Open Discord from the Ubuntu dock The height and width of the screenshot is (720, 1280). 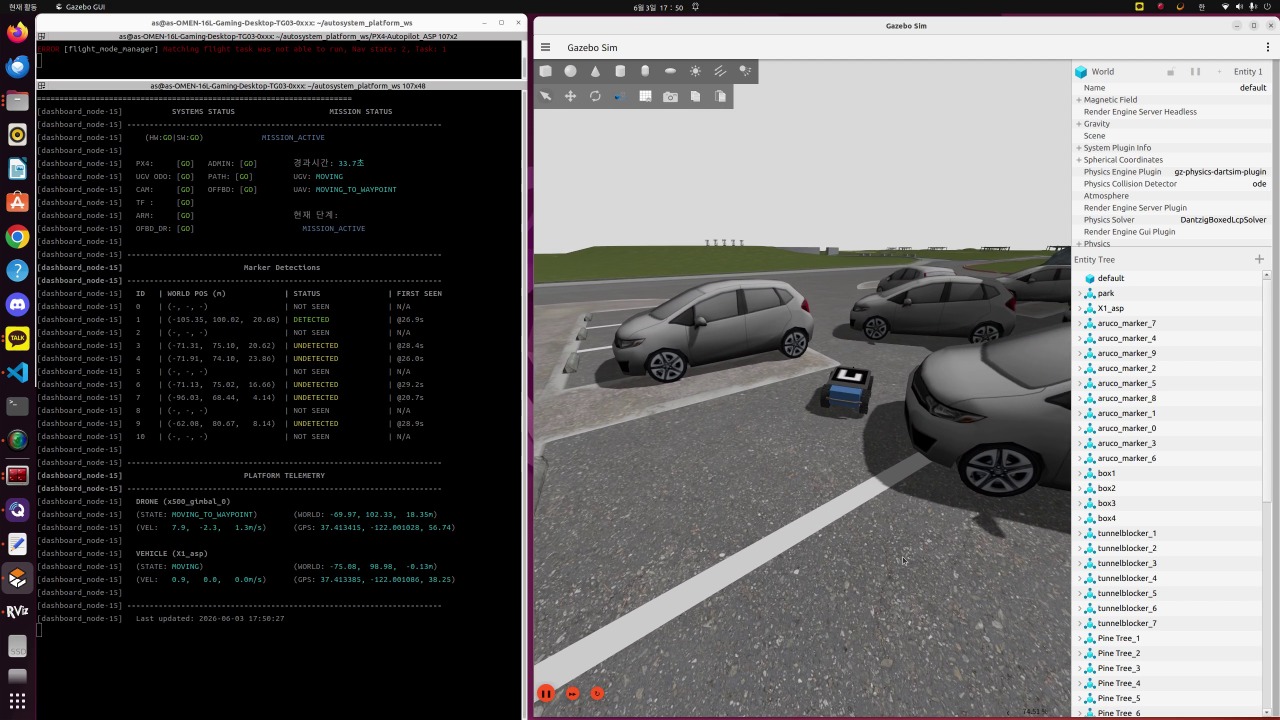[17, 304]
